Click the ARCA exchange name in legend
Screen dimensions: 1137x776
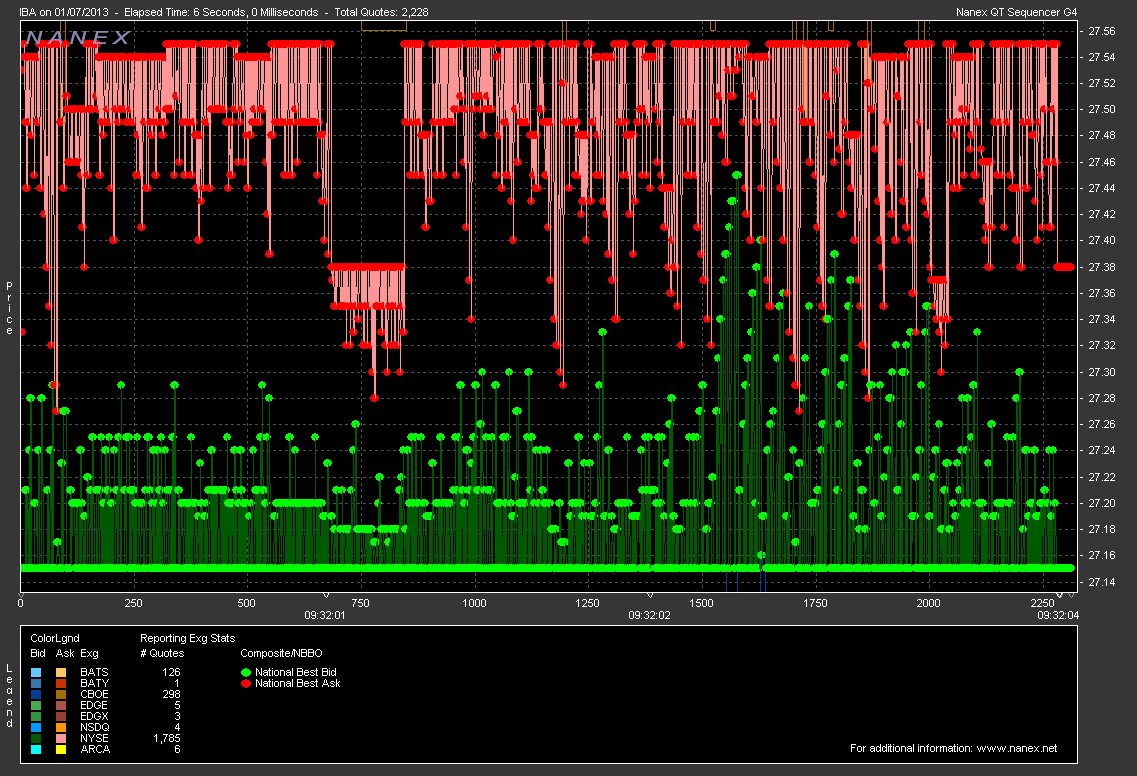(x=95, y=749)
